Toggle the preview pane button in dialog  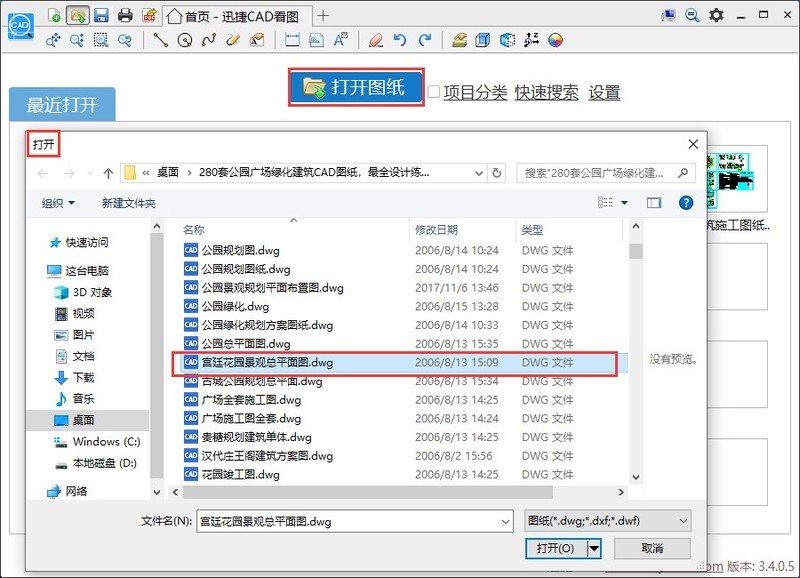tap(654, 203)
